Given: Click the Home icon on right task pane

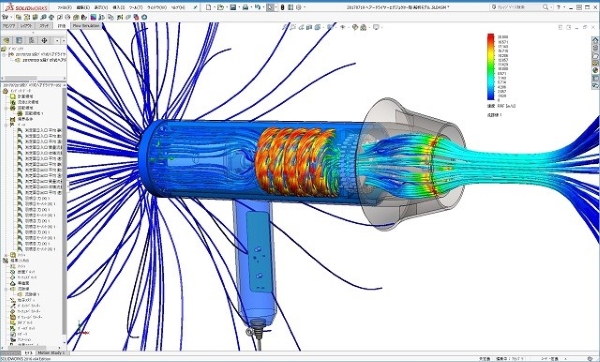Looking at the screenshot, I should (x=595, y=40).
